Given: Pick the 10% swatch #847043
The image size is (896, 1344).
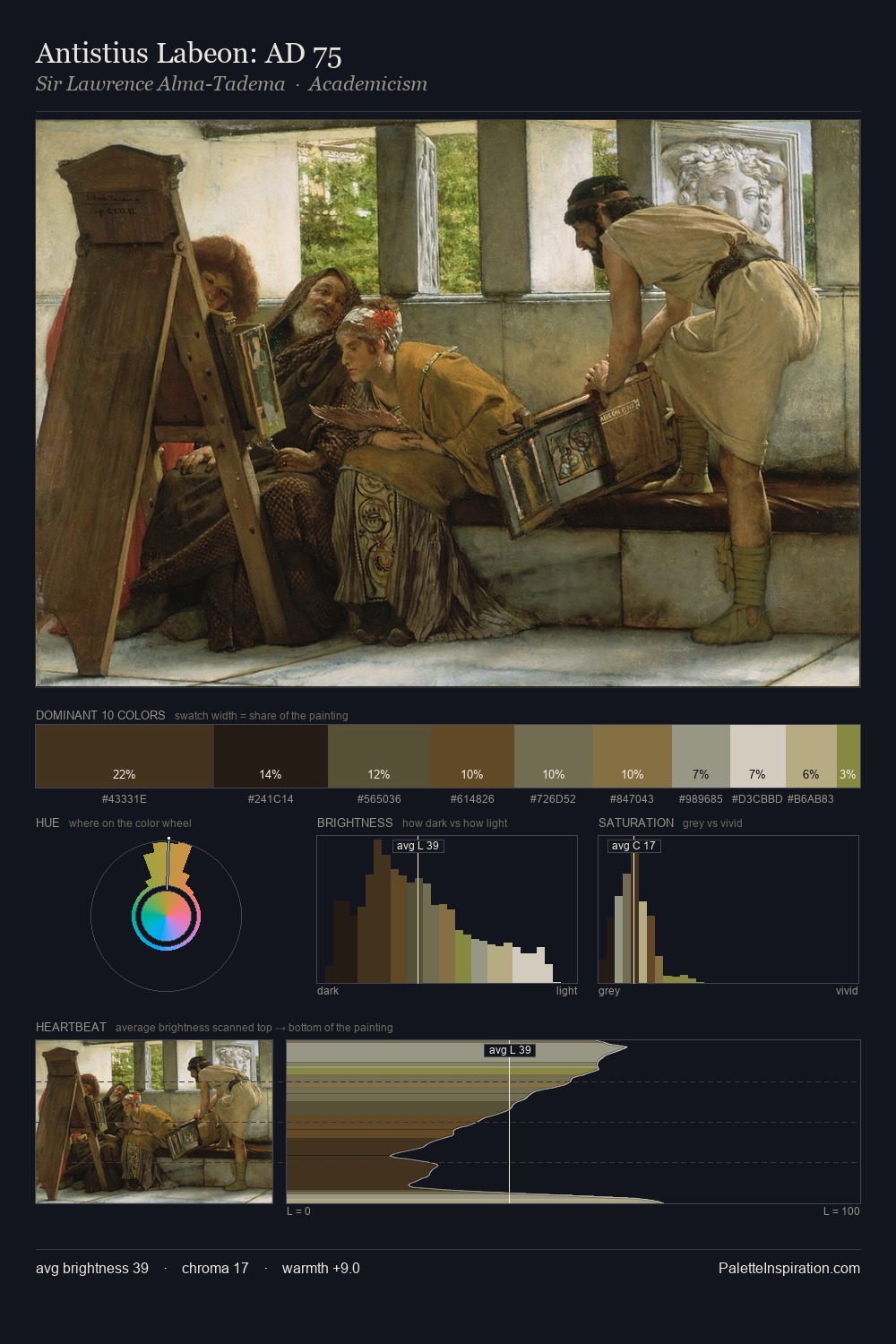Looking at the screenshot, I should [x=633, y=756].
